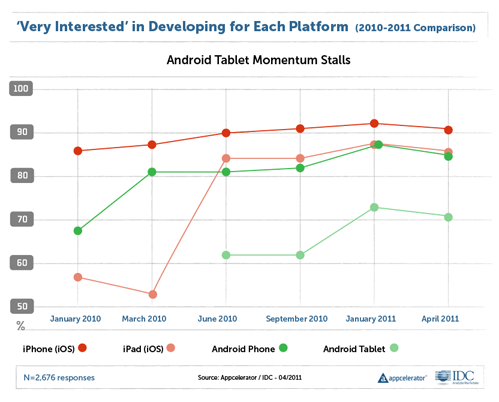Click the April 2011 axis label

click(x=440, y=319)
